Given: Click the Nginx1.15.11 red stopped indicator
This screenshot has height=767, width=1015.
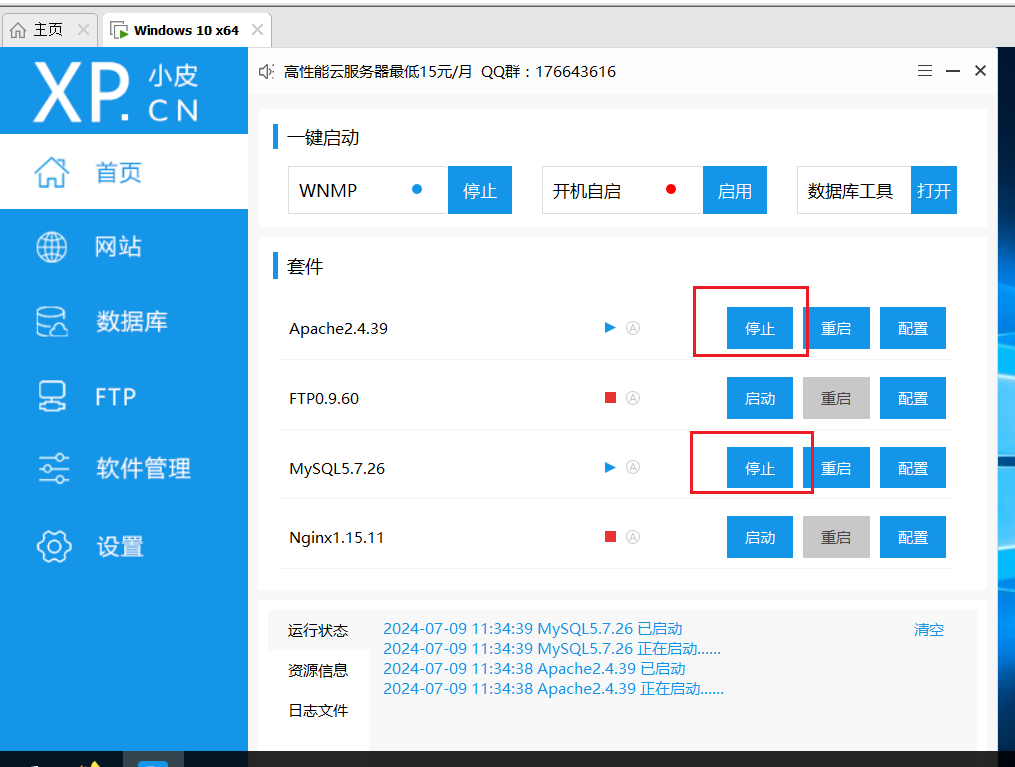Looking at the screenshot, I should 610,537.
